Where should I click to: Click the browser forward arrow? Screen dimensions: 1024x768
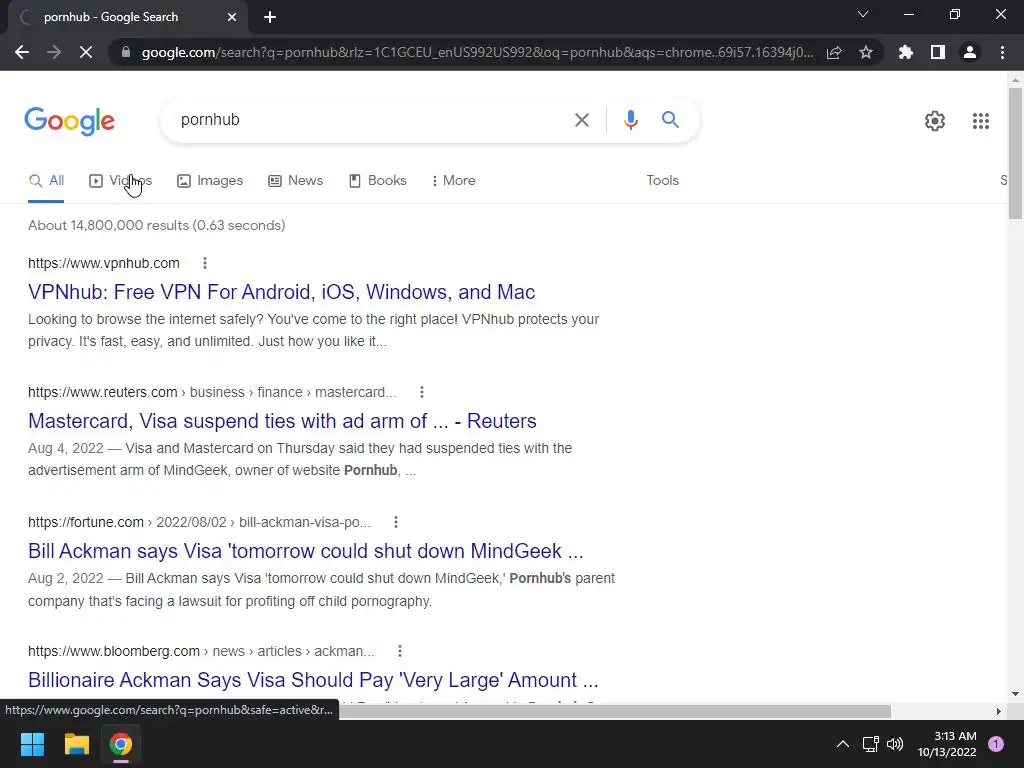pos(54,52)
